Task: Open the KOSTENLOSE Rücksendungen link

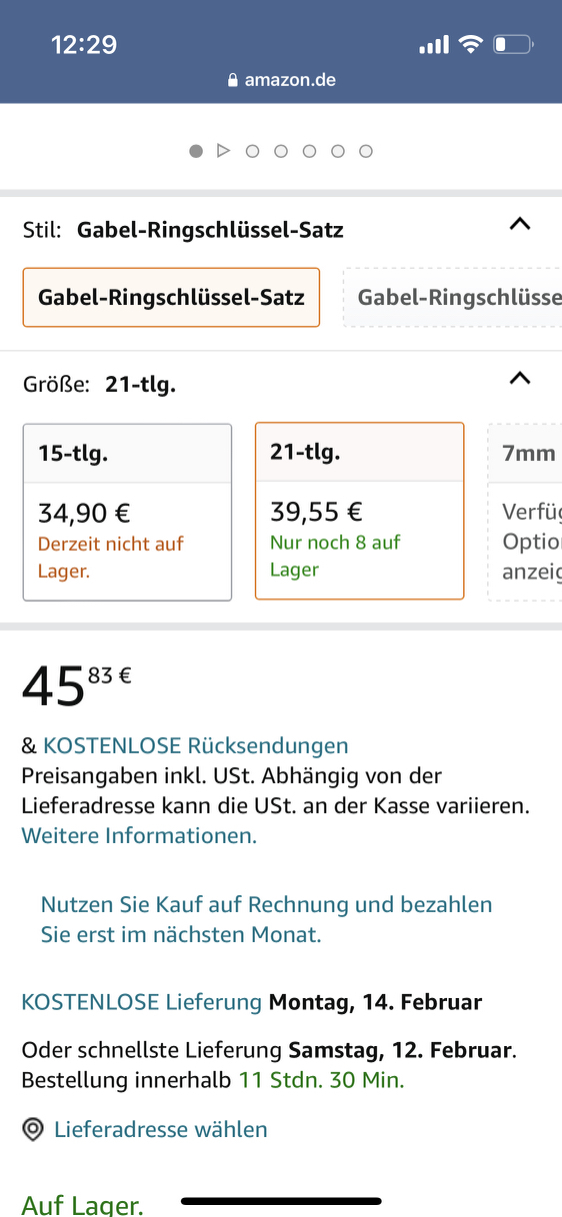Action: (x=195, y=746)
